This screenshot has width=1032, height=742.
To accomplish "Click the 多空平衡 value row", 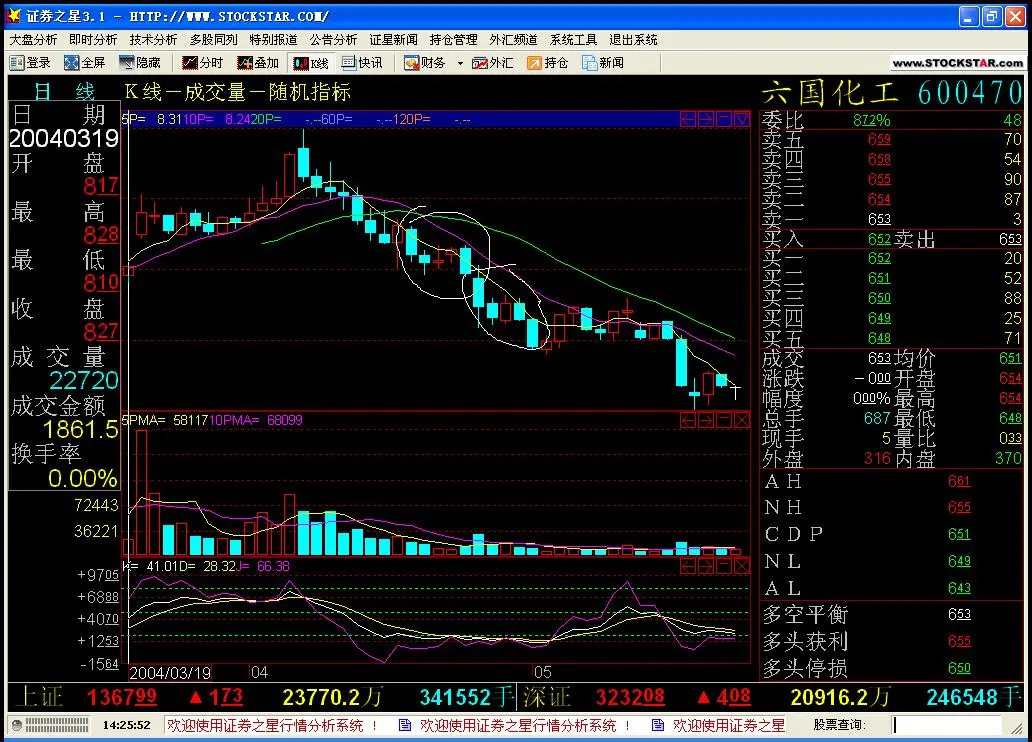I will coord(892,614).
